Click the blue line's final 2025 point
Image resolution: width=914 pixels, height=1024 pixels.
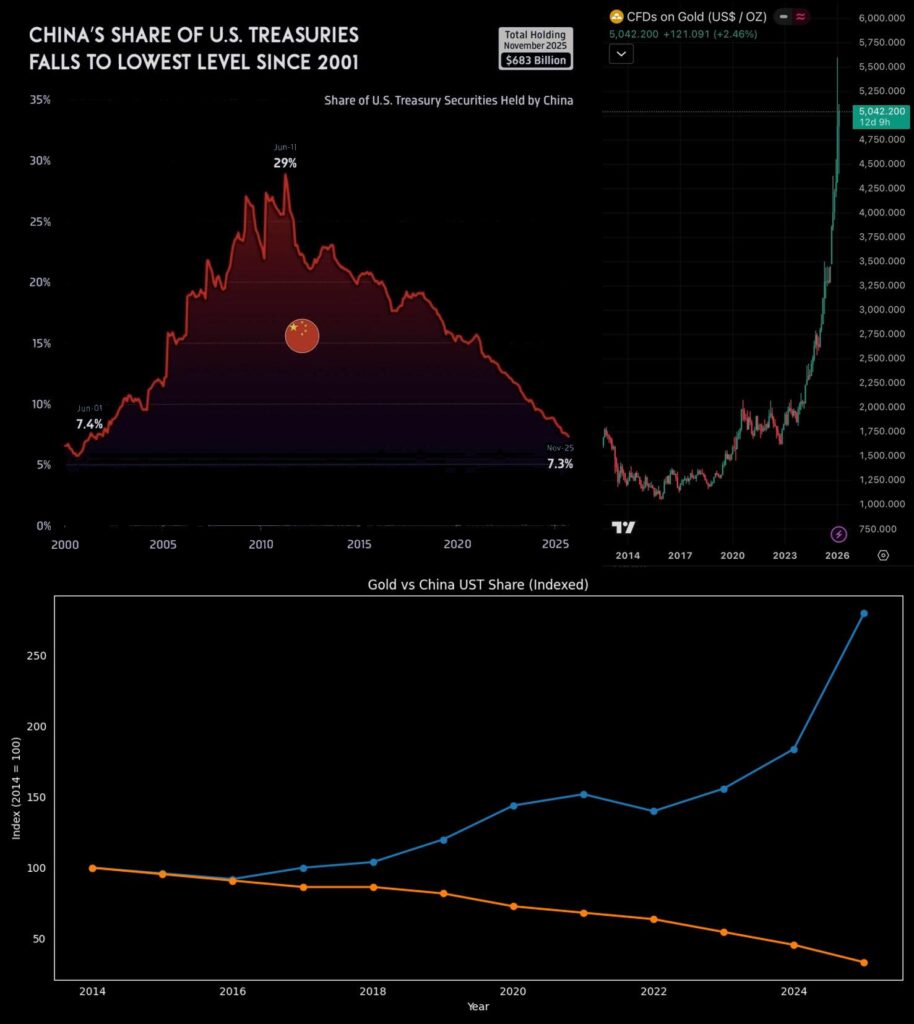point(864,613)
